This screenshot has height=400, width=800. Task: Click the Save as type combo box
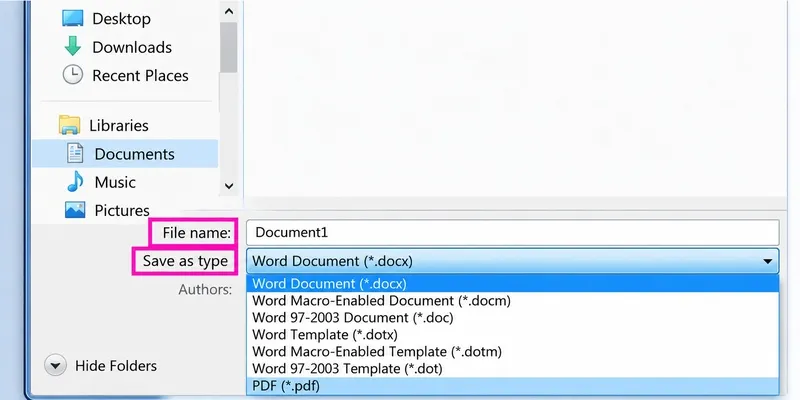click(x=513, y=261)
